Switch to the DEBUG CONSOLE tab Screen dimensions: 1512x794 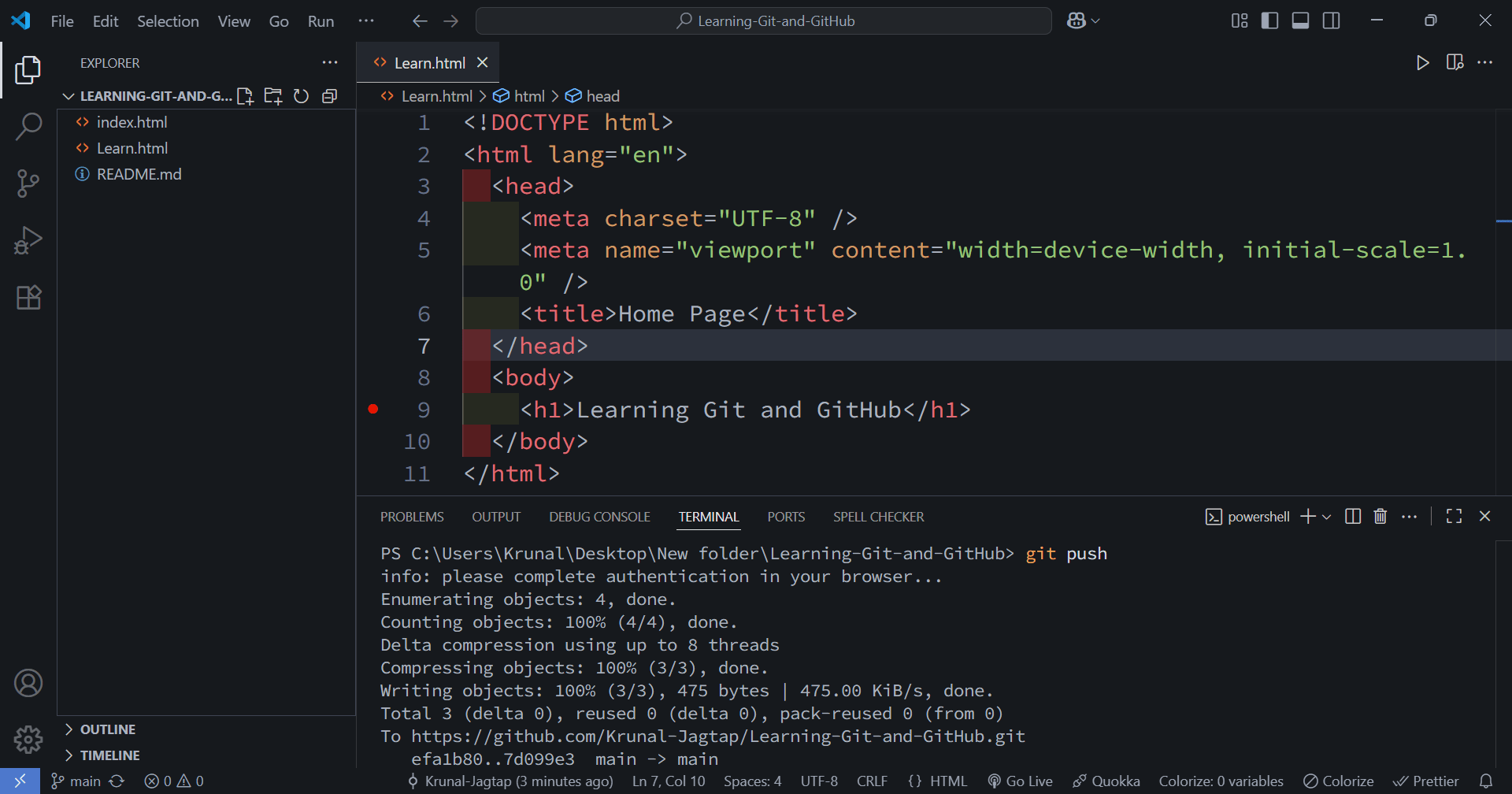coord(599,517)
